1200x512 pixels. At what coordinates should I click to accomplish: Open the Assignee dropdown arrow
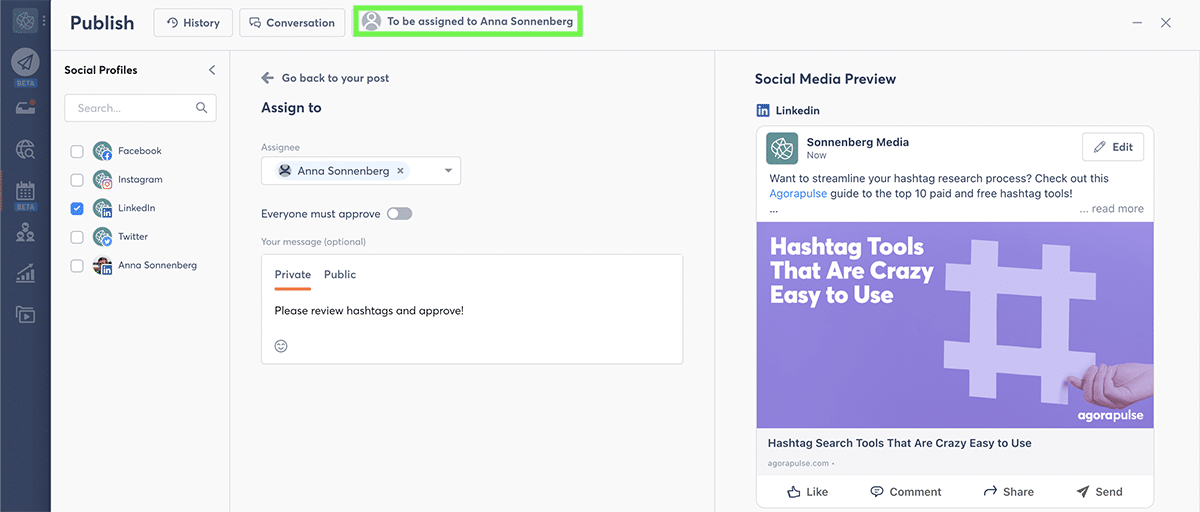coord(448,171)
